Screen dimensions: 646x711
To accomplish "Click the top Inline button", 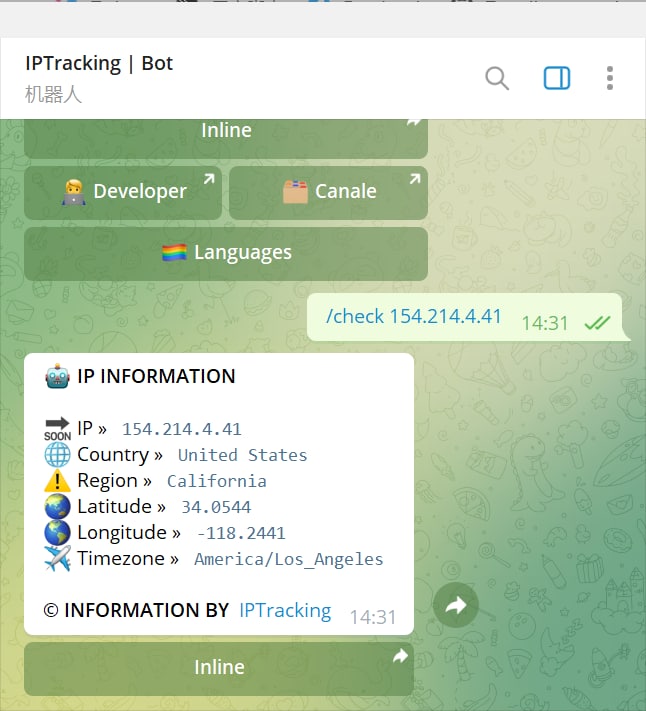I will coord(226,138).
